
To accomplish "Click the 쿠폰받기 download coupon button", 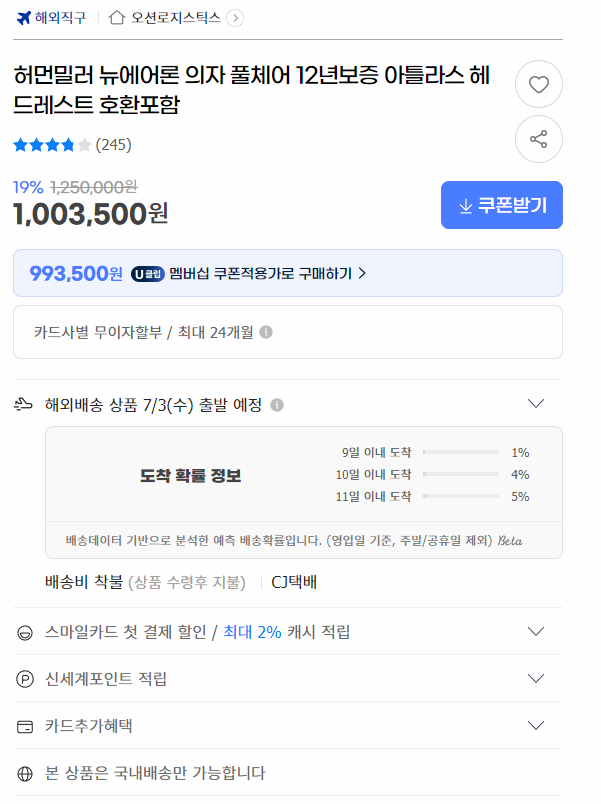I will pos(502,205).
